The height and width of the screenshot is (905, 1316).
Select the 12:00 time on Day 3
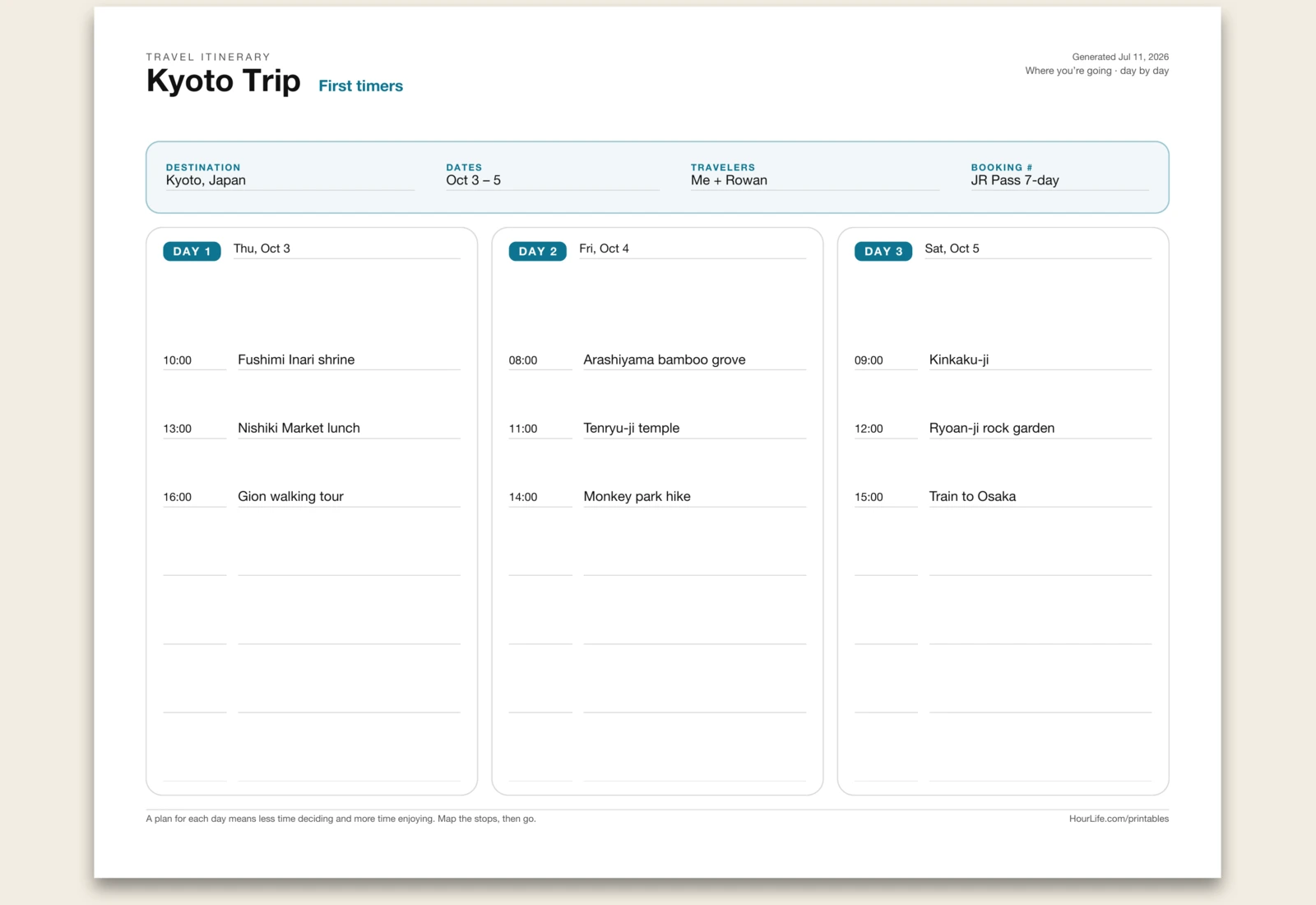pos(885,429)
